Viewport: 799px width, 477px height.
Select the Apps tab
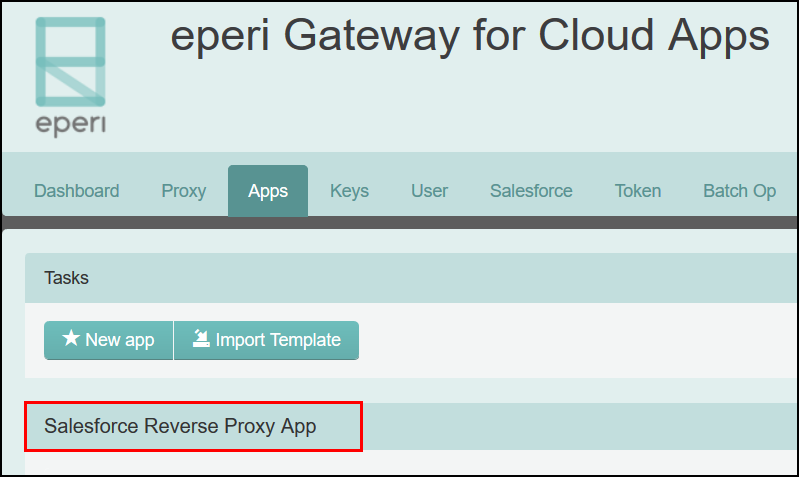click(268, 191)
